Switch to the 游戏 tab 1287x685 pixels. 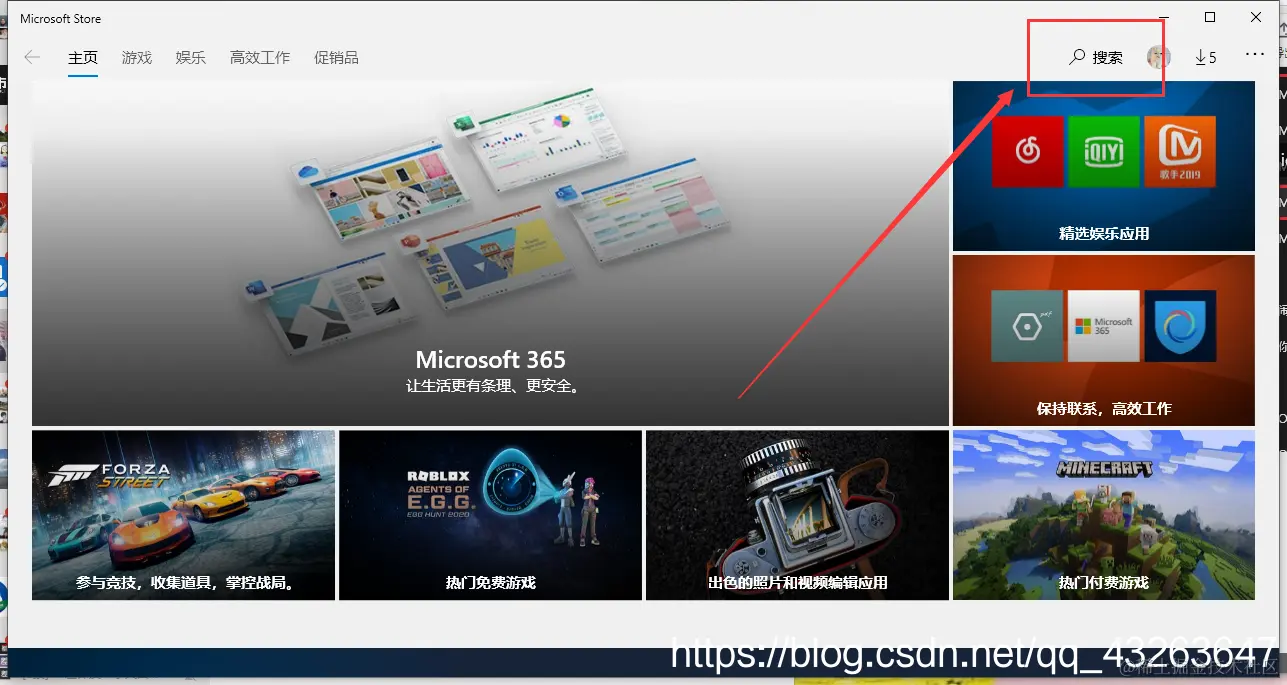point(137,57)
